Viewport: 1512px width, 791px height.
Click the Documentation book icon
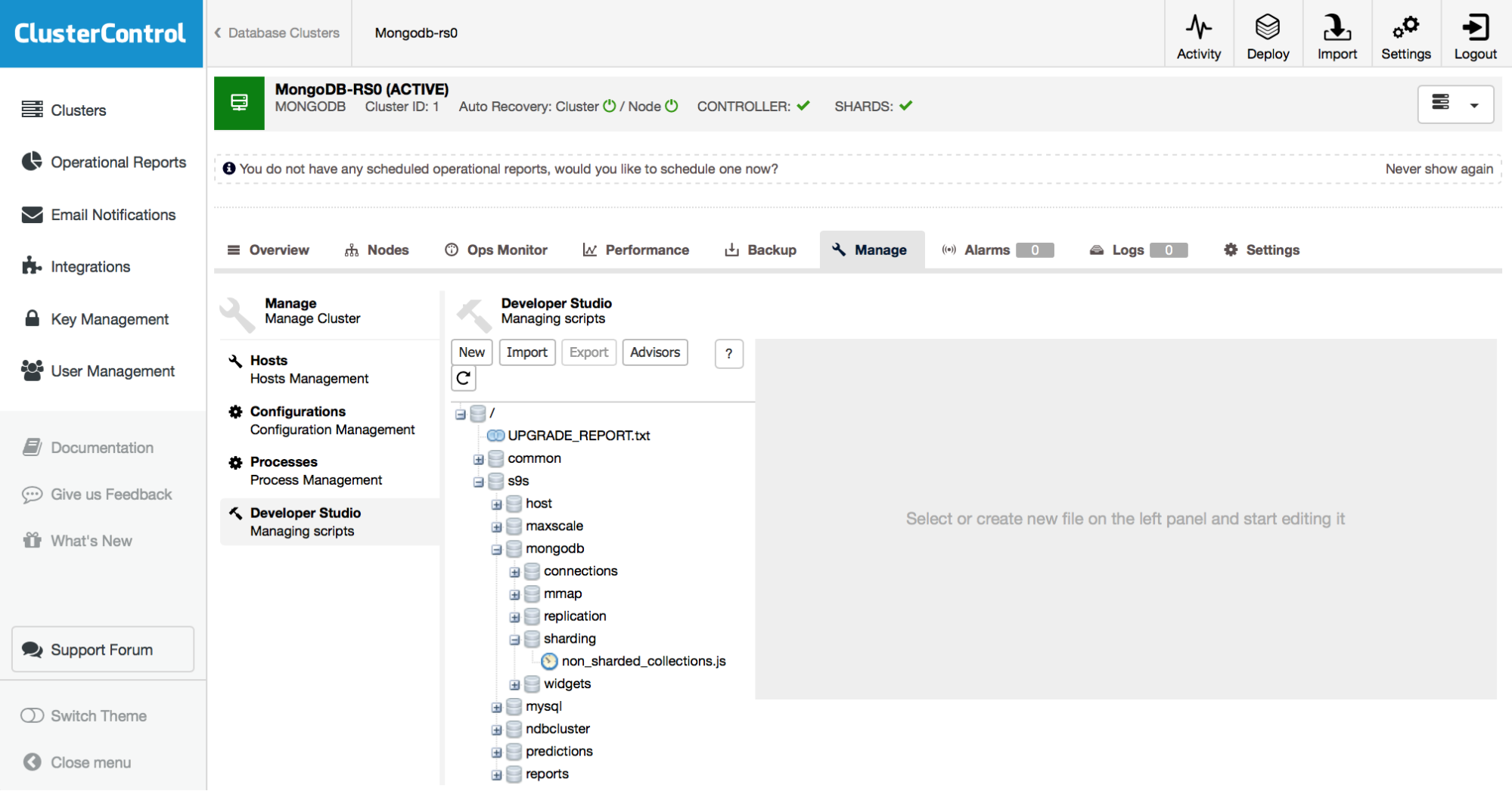click(x=32, y=447)
